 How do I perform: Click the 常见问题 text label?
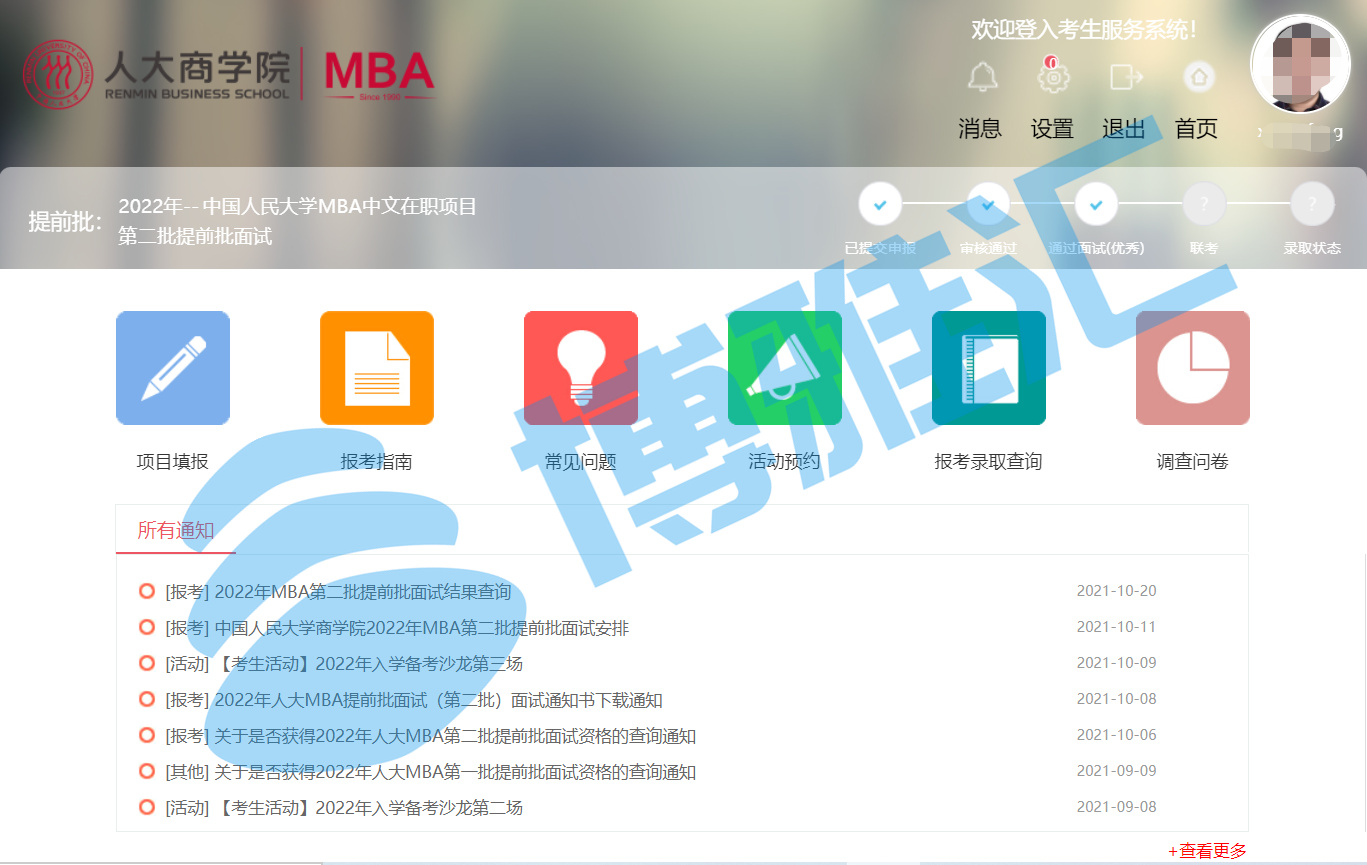pyautogui.click(x=581, y=462)
